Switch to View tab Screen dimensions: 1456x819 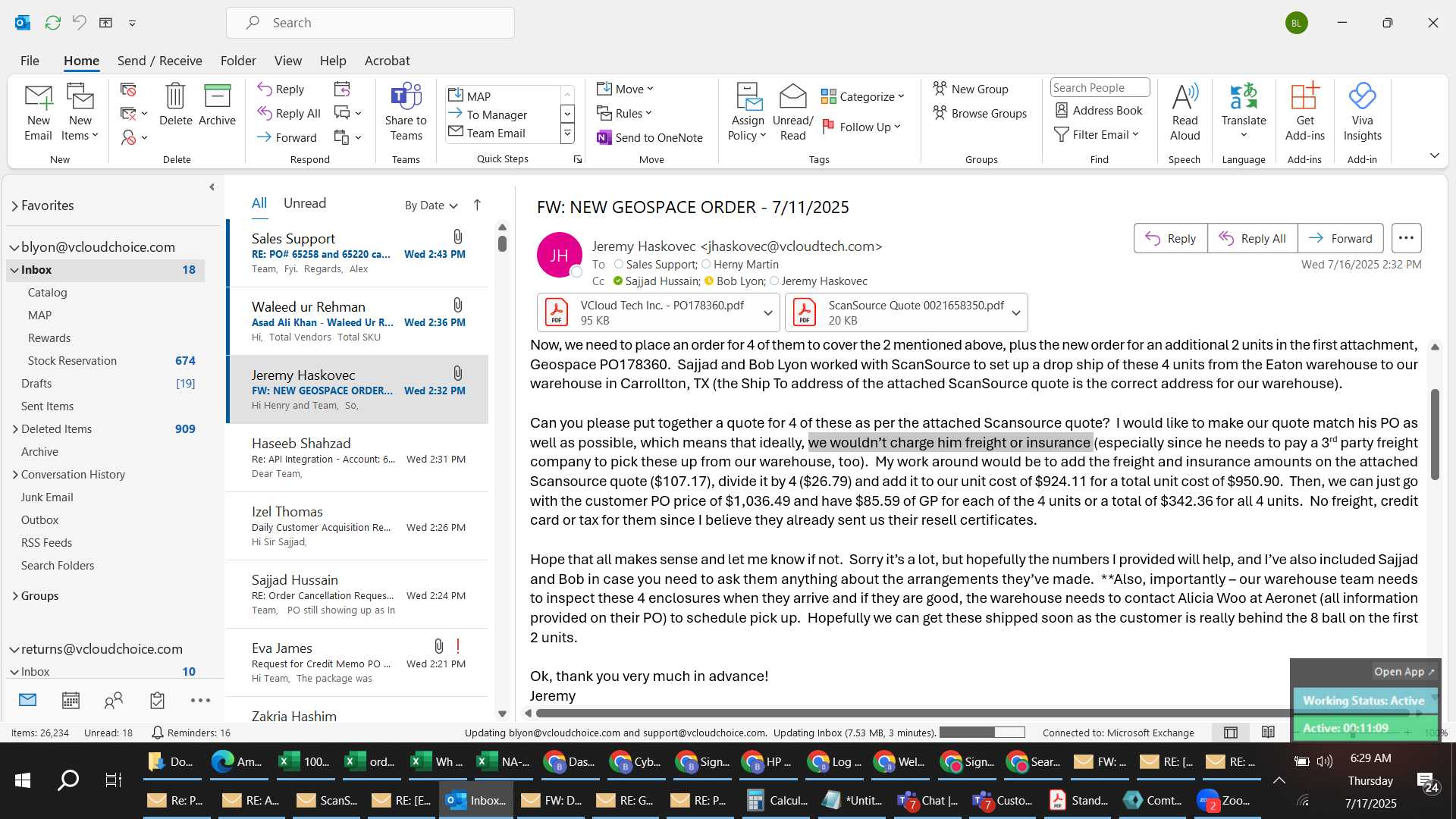[x=287, y=61]
